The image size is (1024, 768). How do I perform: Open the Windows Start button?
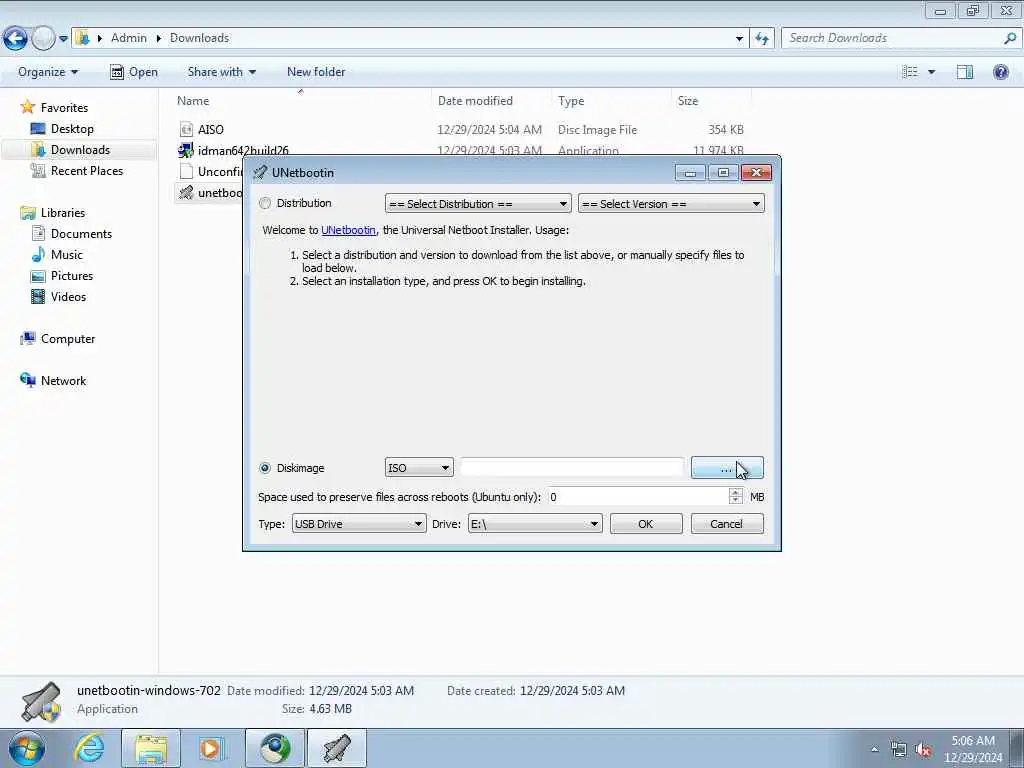pyautogui.click(x=27, y=748)
